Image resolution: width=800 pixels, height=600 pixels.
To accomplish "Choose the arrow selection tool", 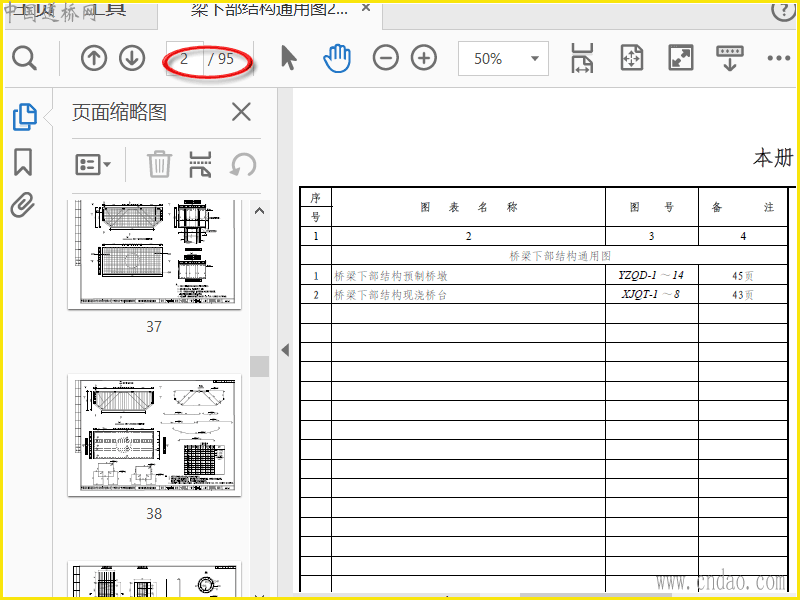I will [289, 58].
